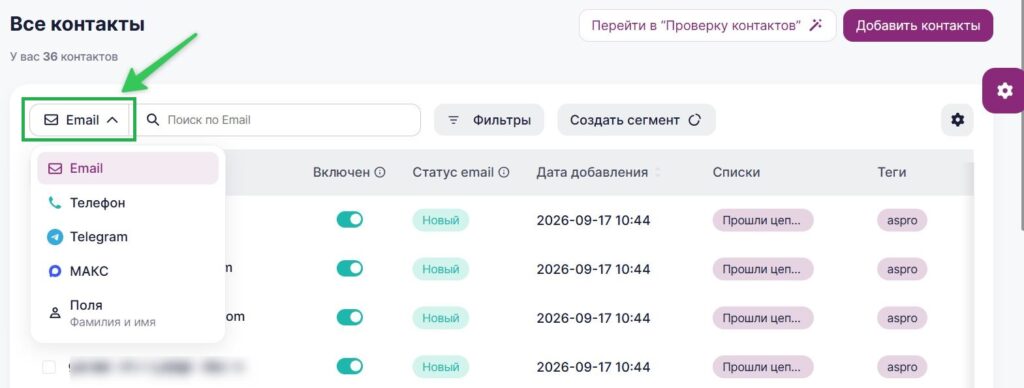The width and height of the screenshot is (1024, 388).
Task: Click the Telegram logo icon in dropdown
Action: pos(55,237)
